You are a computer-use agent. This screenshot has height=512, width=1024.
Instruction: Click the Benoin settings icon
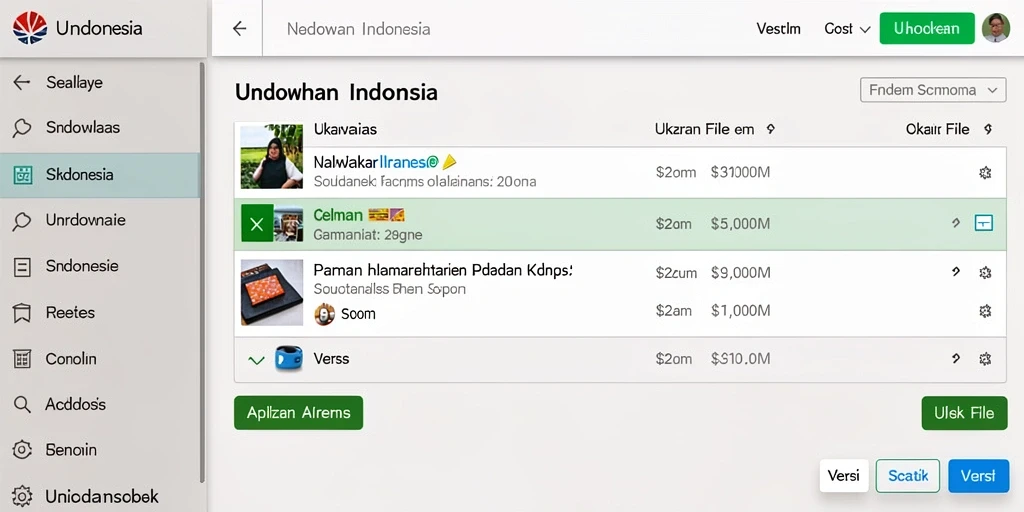[x=22, y=450]
